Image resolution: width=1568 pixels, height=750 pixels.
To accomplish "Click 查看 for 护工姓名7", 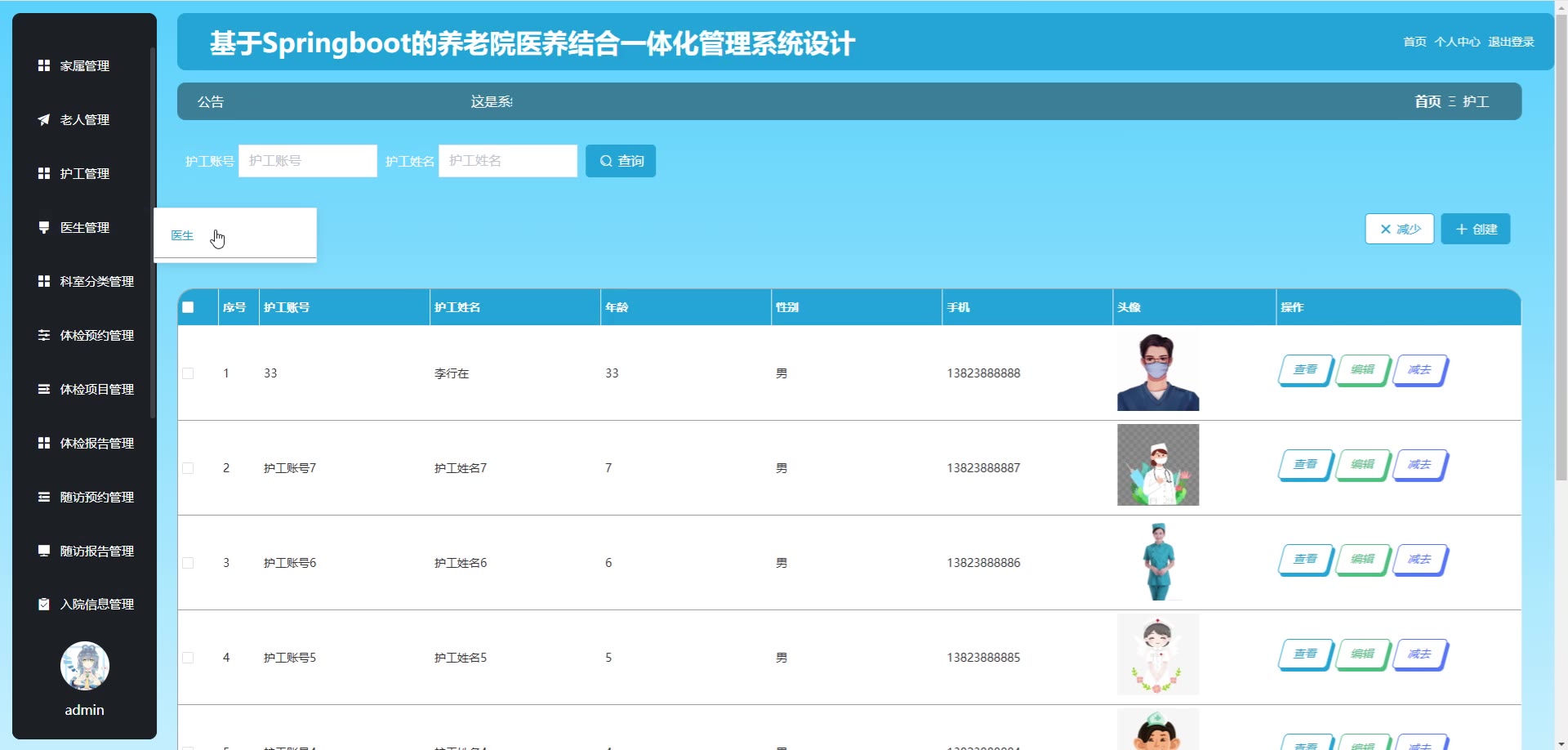I will [1305, 465].
